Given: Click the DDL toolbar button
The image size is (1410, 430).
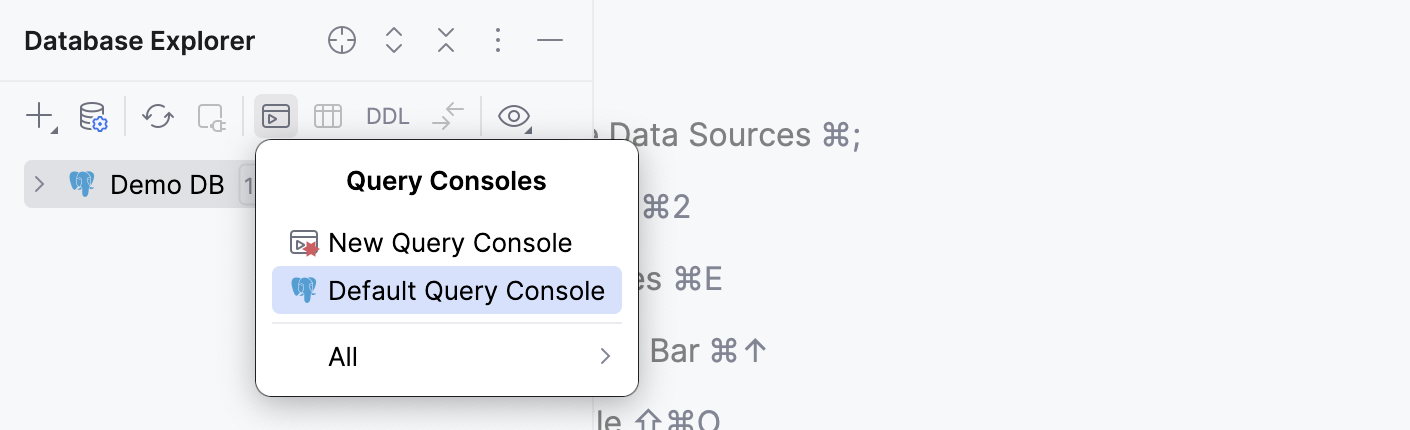Looking at the screenshot, I should pos(388,117).
